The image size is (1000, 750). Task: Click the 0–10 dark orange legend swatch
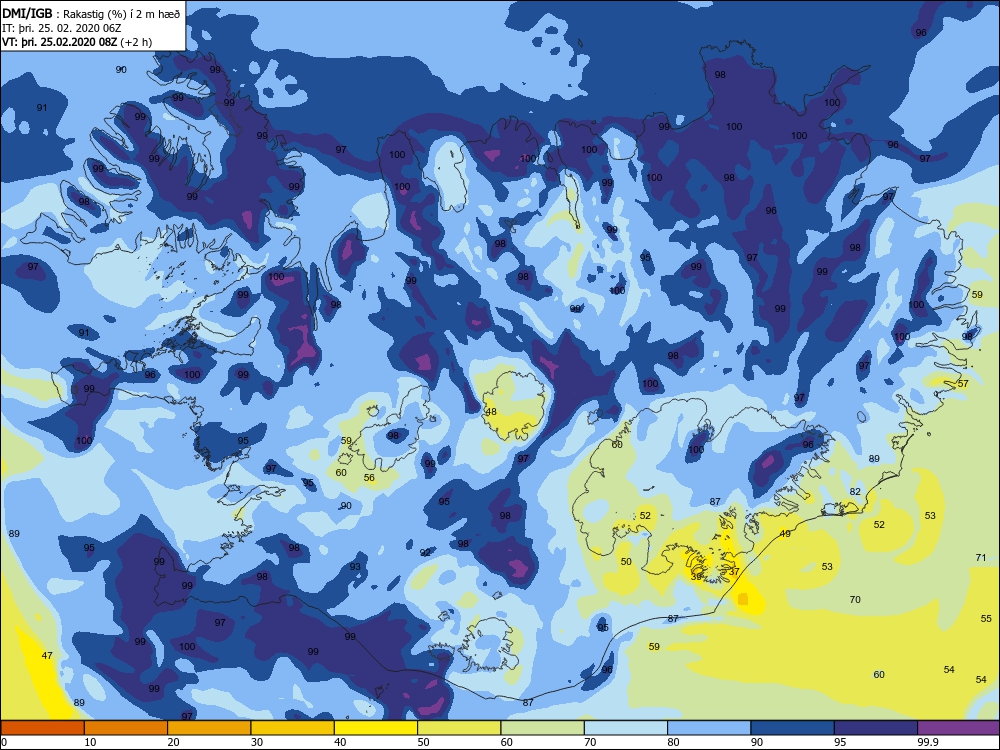click(x=42, y=727)
